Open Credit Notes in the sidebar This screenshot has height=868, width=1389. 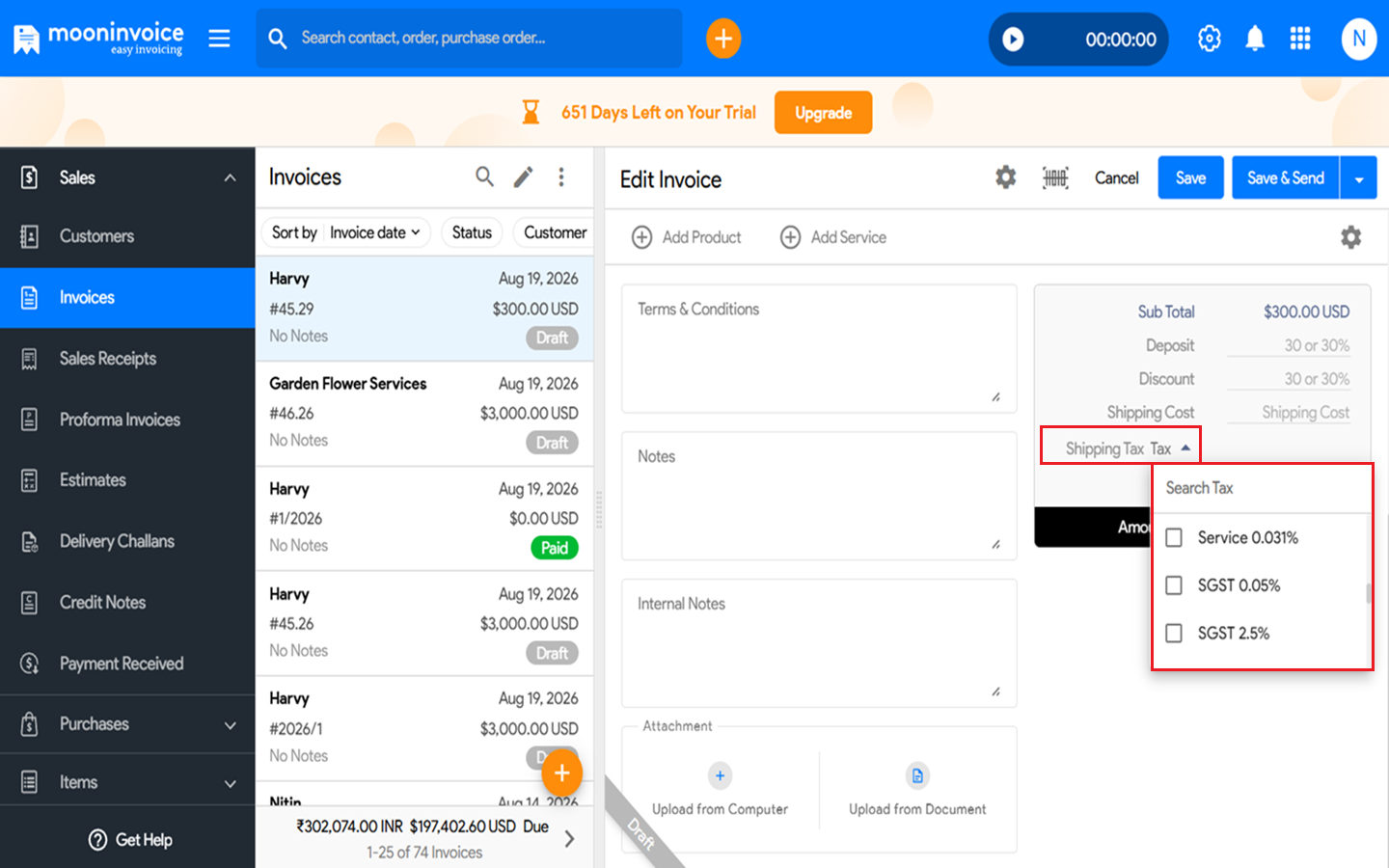point(127,603)
